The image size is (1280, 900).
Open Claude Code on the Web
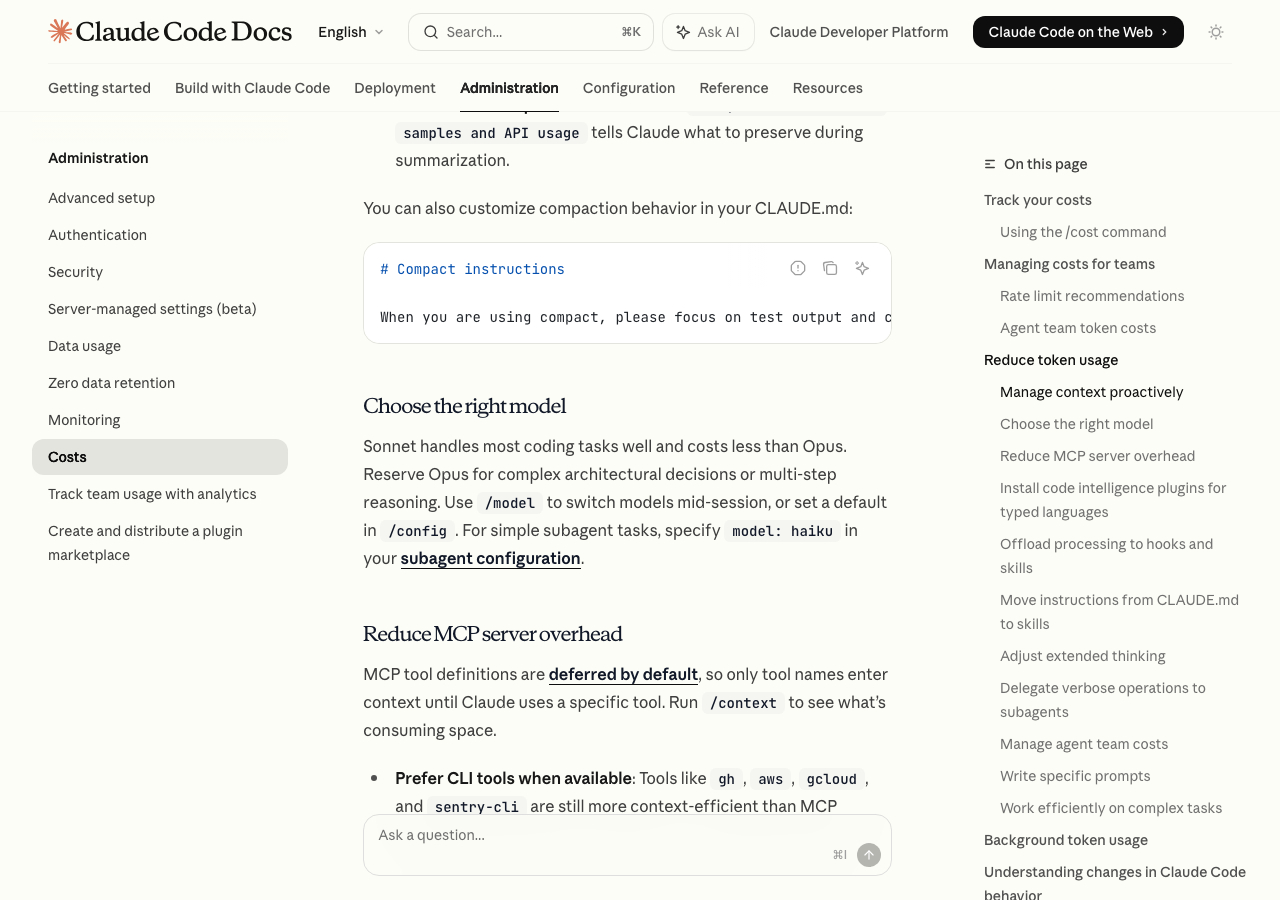[x=1077, y=32]
